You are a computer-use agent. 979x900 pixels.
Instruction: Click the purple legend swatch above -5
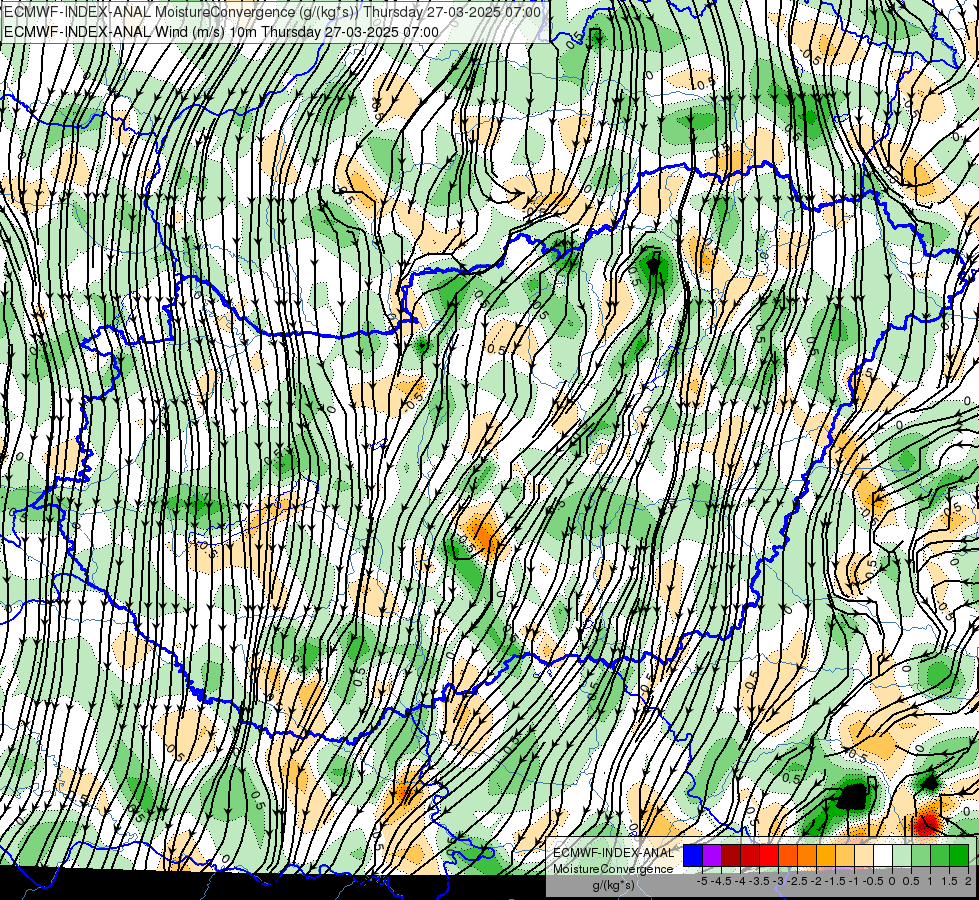(712, 856)
